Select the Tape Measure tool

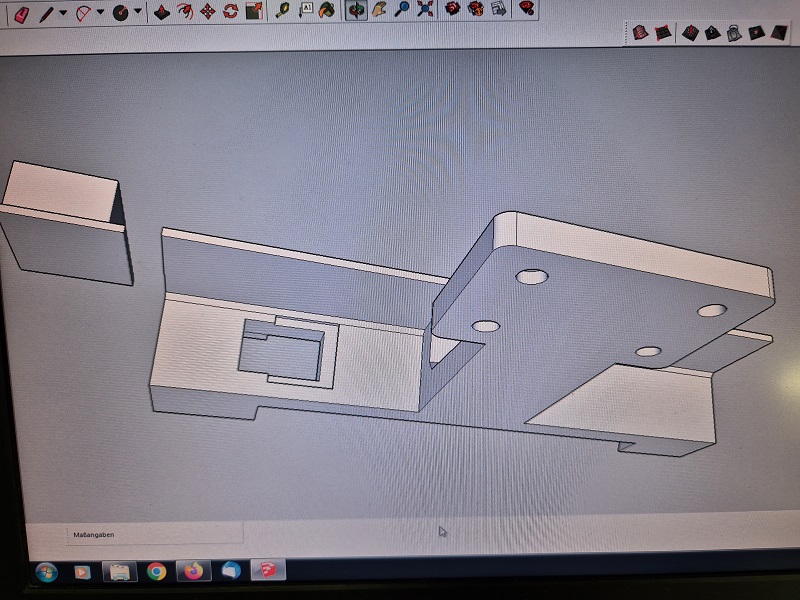pyautogui.click(x=283, y=10)
